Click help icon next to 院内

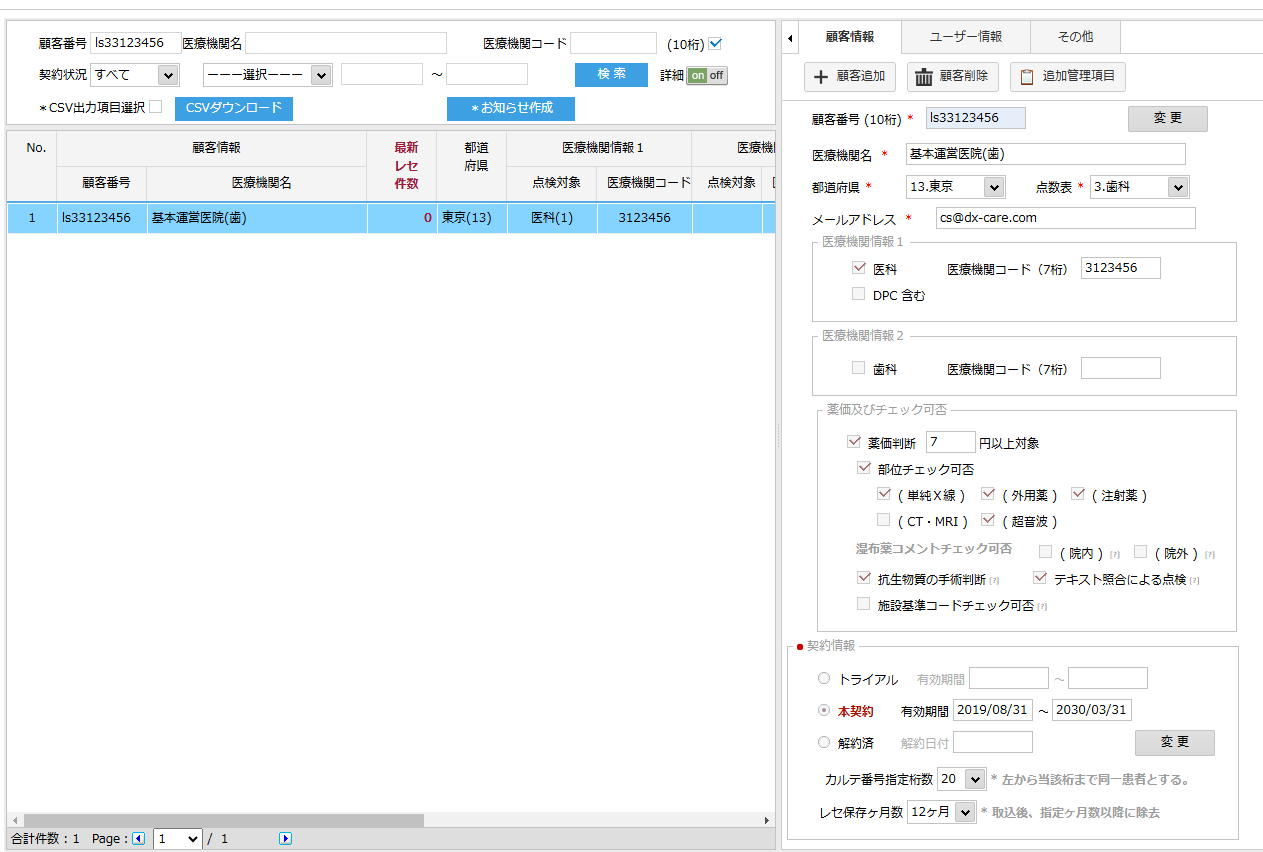(1114, 554)
